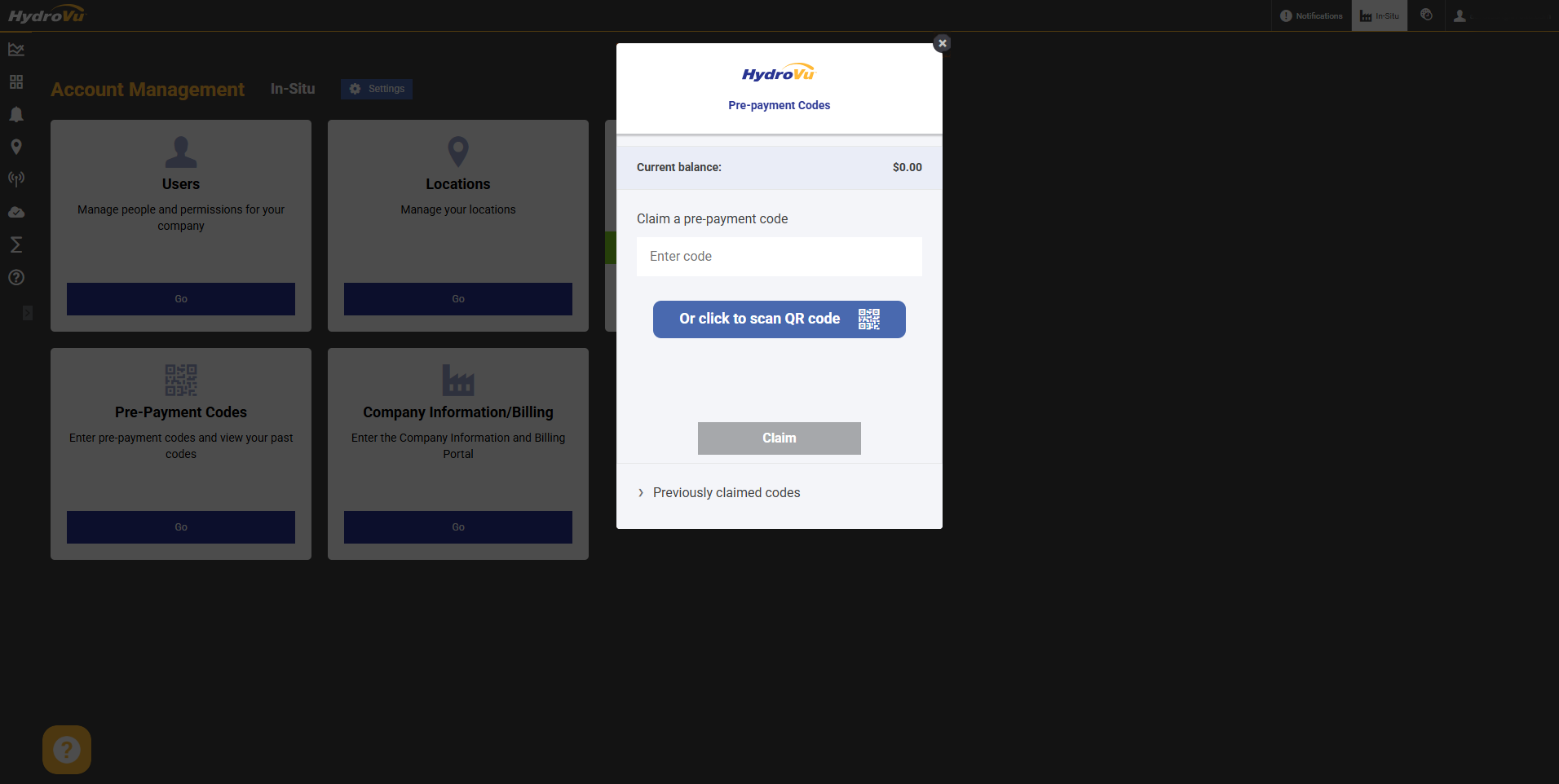Open the location pin icon in sidebar
The height and width of the screenshot is (784, 1559).
16,148
